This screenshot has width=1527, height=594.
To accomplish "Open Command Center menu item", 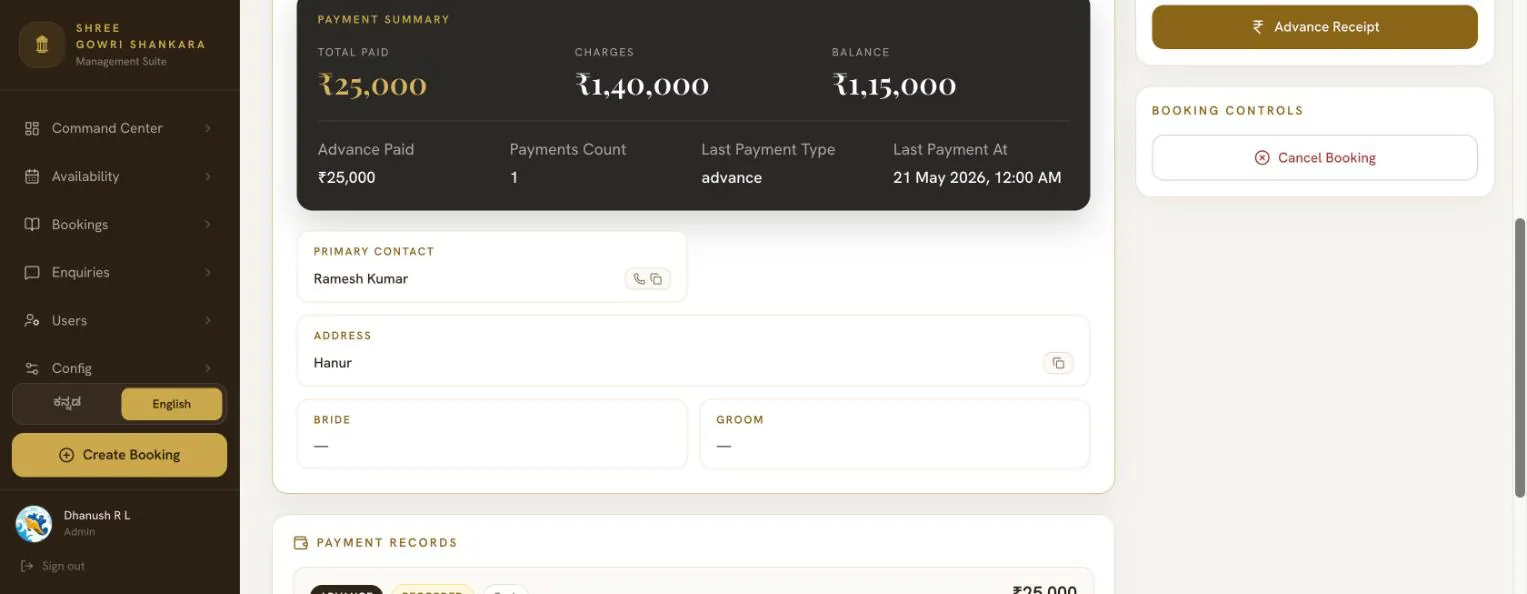I will (x=119, y=128).
